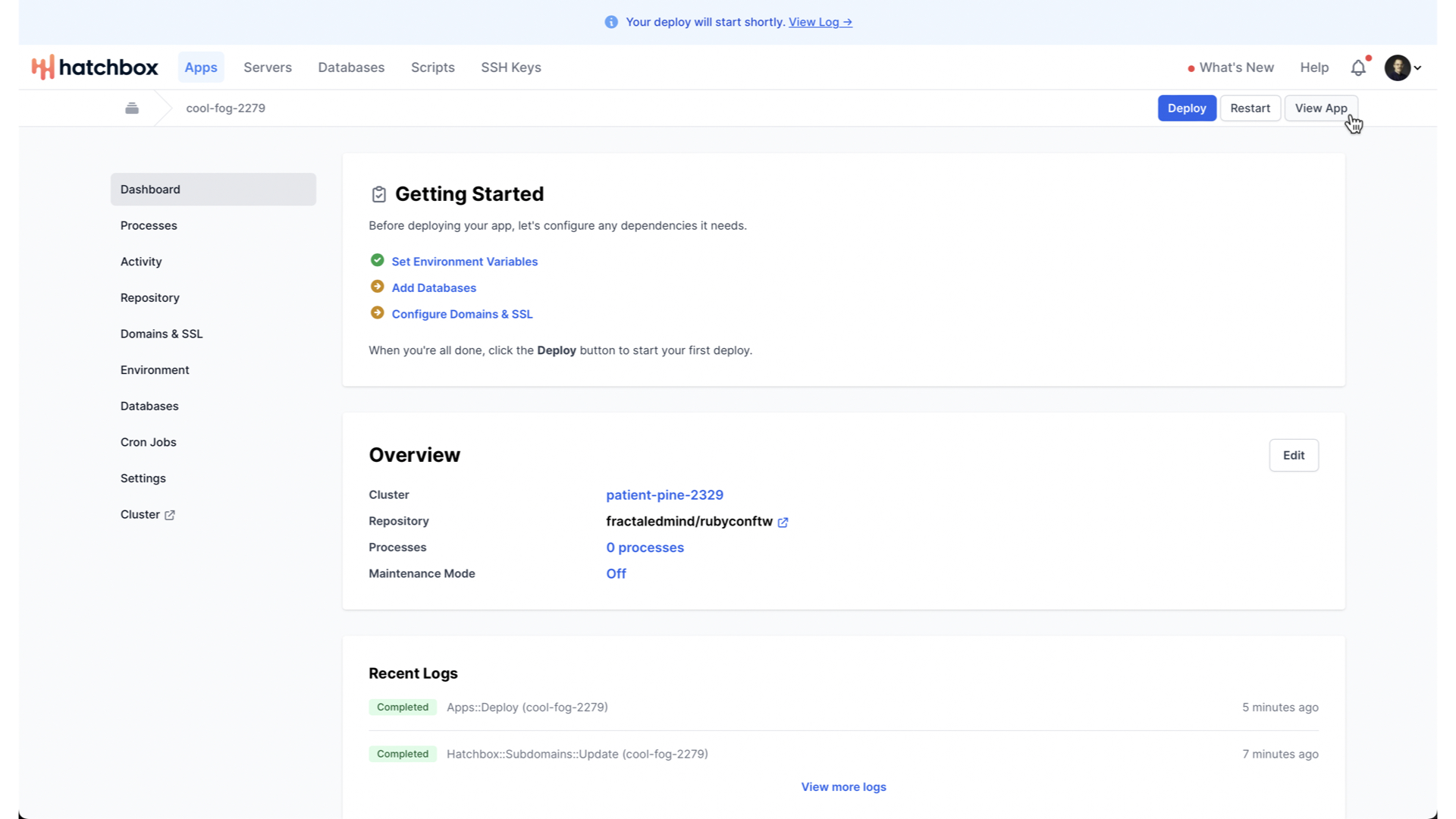Open the patient-pine-2329 cluster link
The width and height of the screenshot is (1456, 819).
coord(664,495)
